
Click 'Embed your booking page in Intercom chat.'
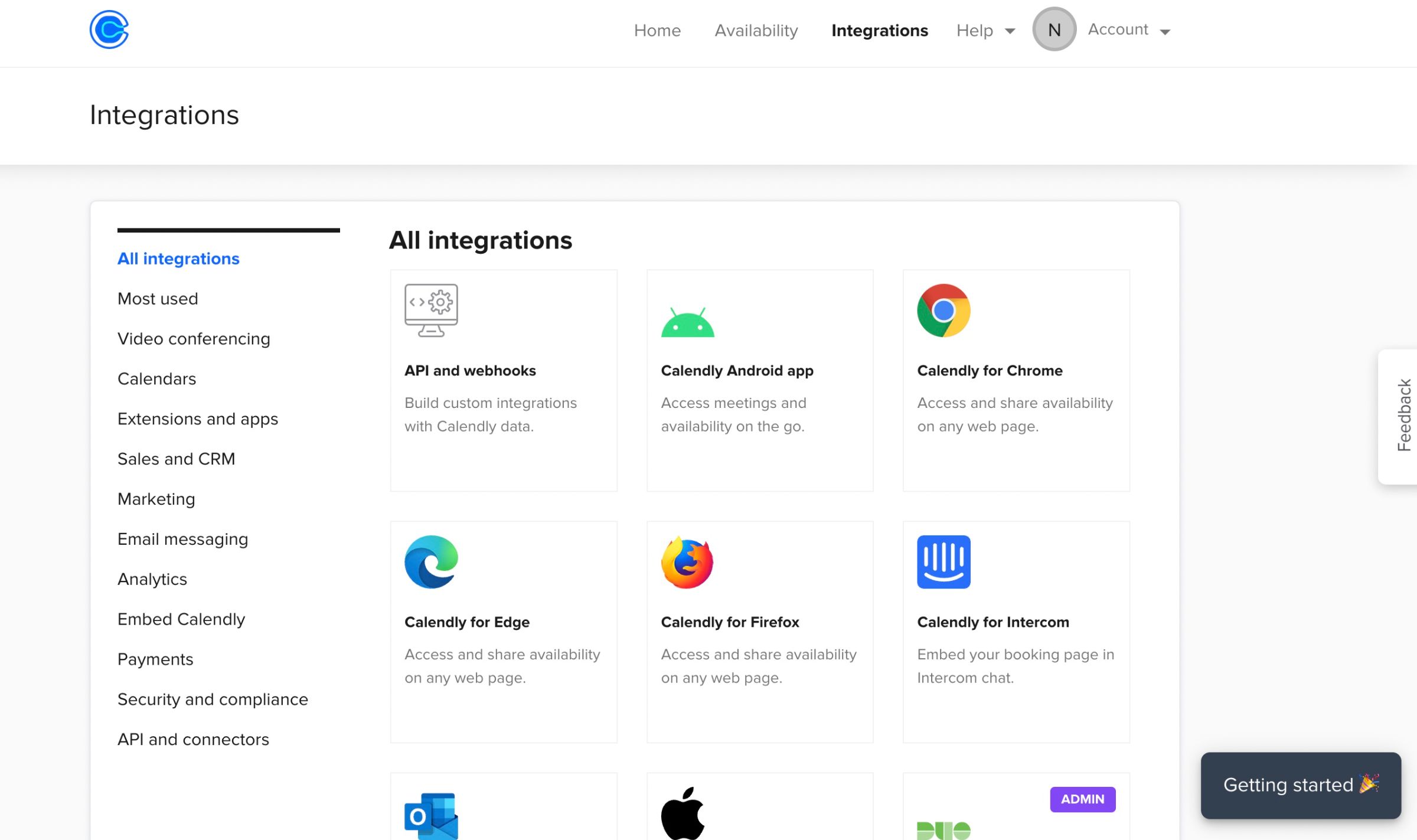click(1016, 666)
